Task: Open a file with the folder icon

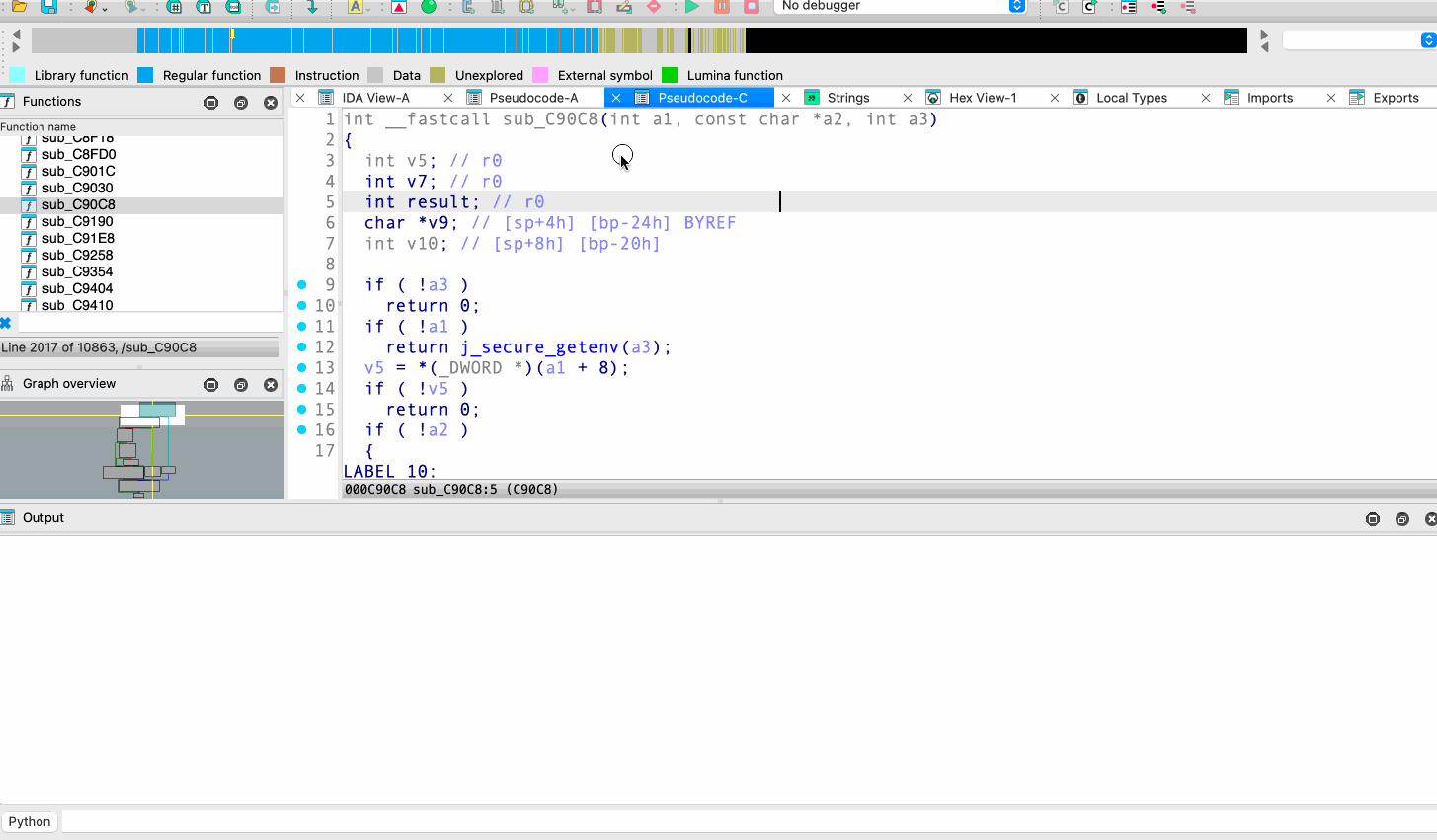Action: point(19,6)
